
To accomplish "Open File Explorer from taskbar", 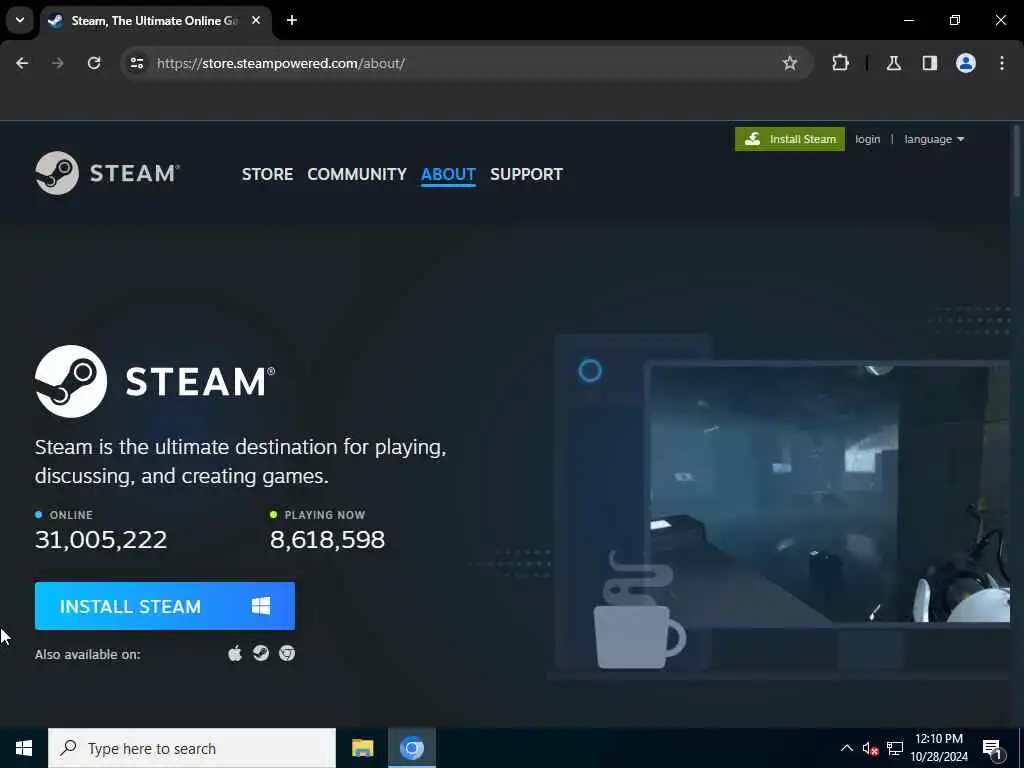I will click(362, 748).
